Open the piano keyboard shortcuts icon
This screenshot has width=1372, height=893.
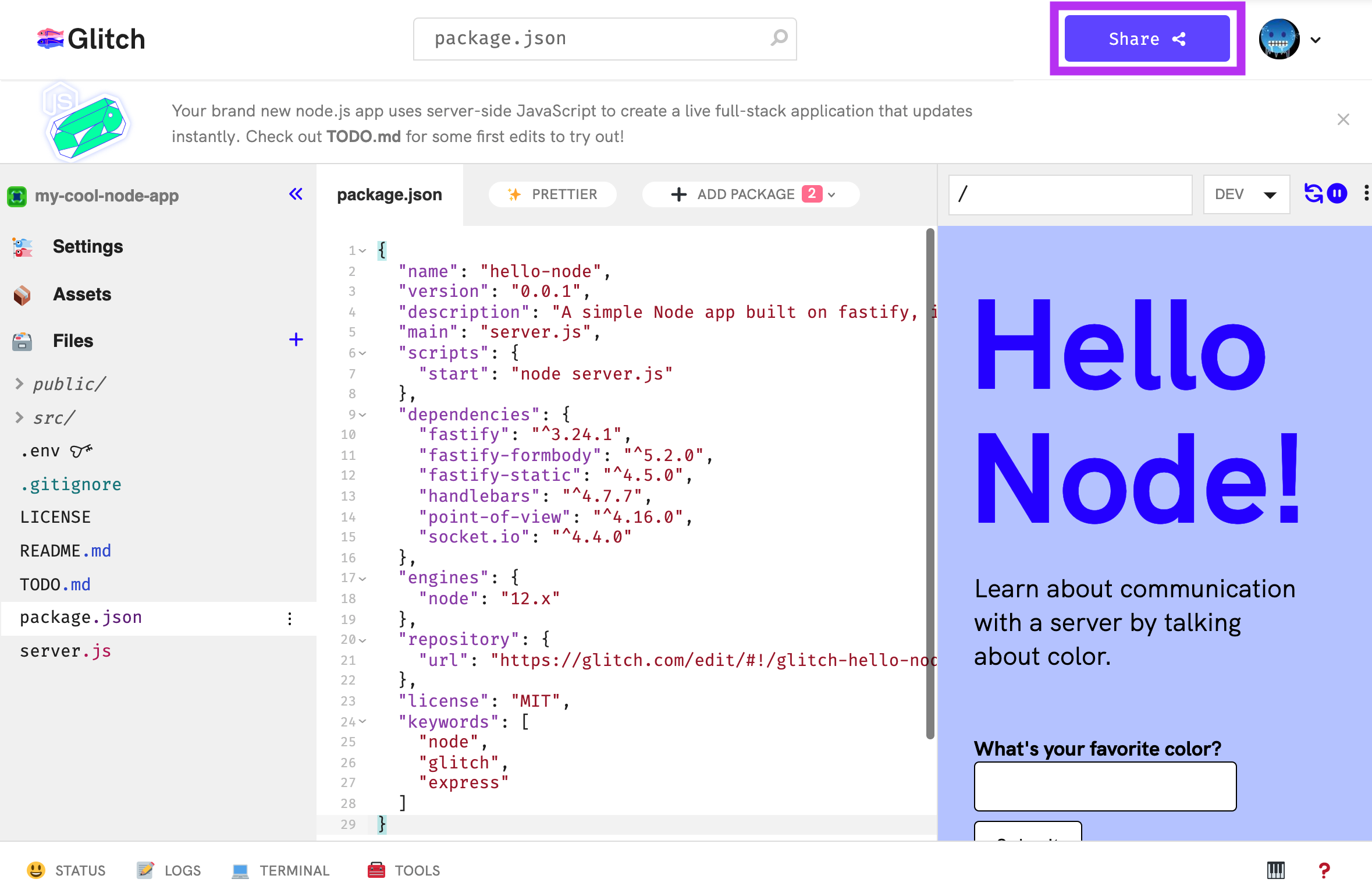coord(1275,870)
